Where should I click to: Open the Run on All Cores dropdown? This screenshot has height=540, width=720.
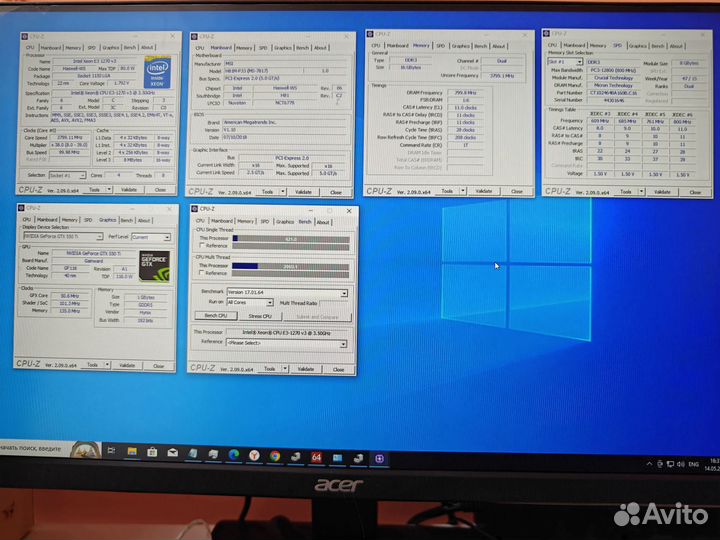click(x=270, y=303)
